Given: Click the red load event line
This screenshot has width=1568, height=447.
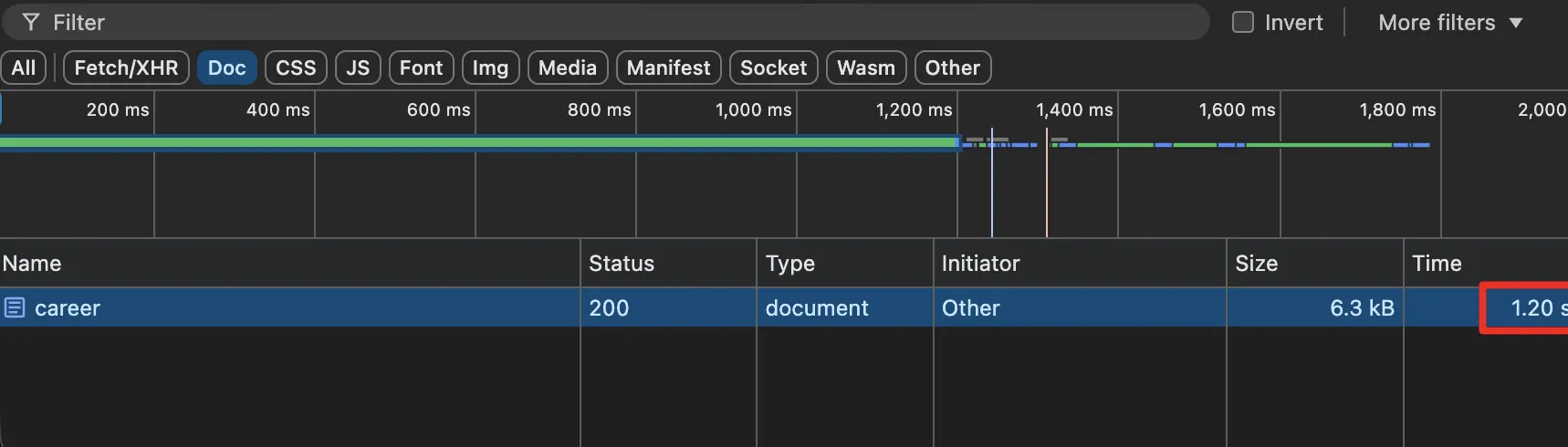Looking at the screenshot, I should 1046,192.
